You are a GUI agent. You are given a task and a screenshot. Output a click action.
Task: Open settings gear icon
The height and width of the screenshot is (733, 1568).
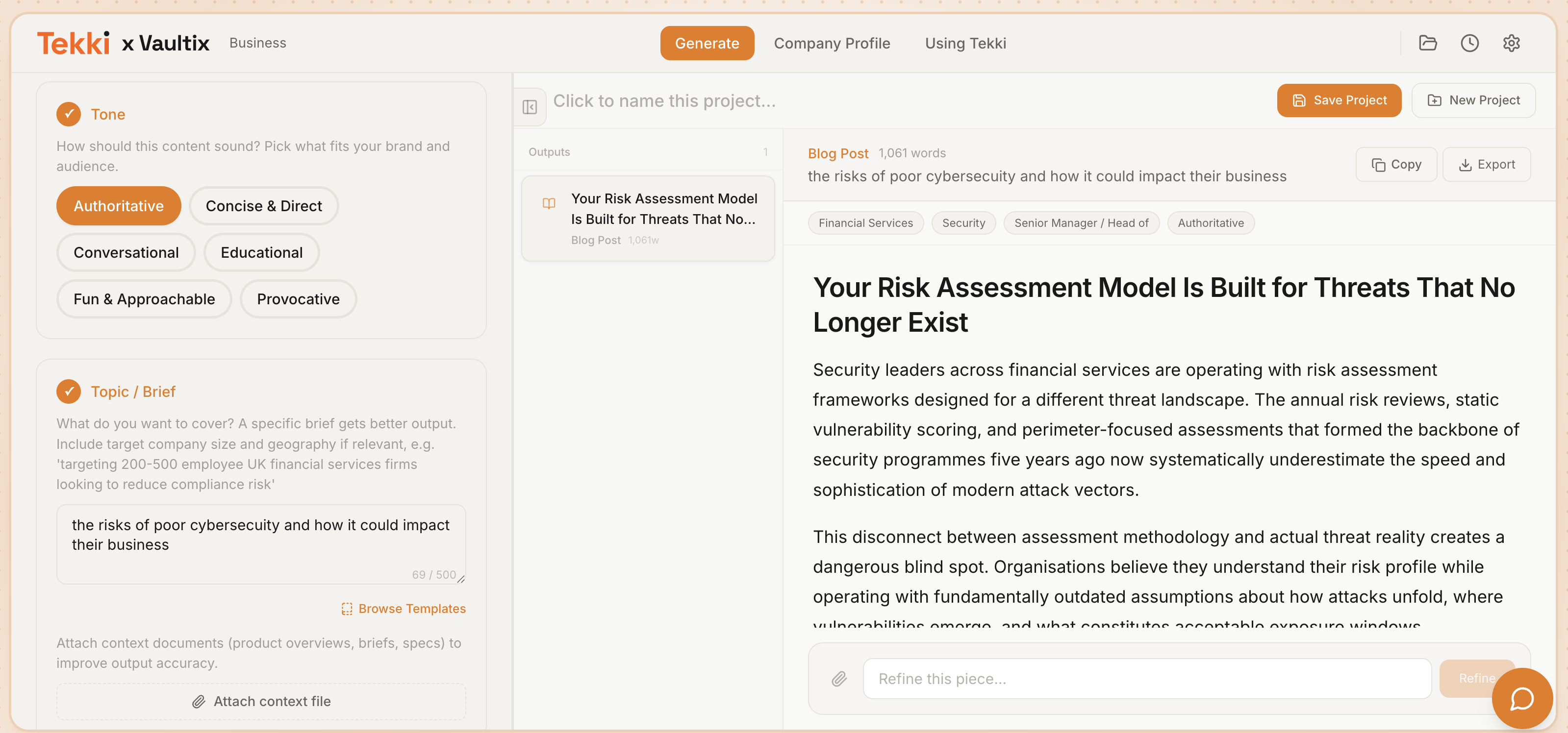[x=1511, y=43]
